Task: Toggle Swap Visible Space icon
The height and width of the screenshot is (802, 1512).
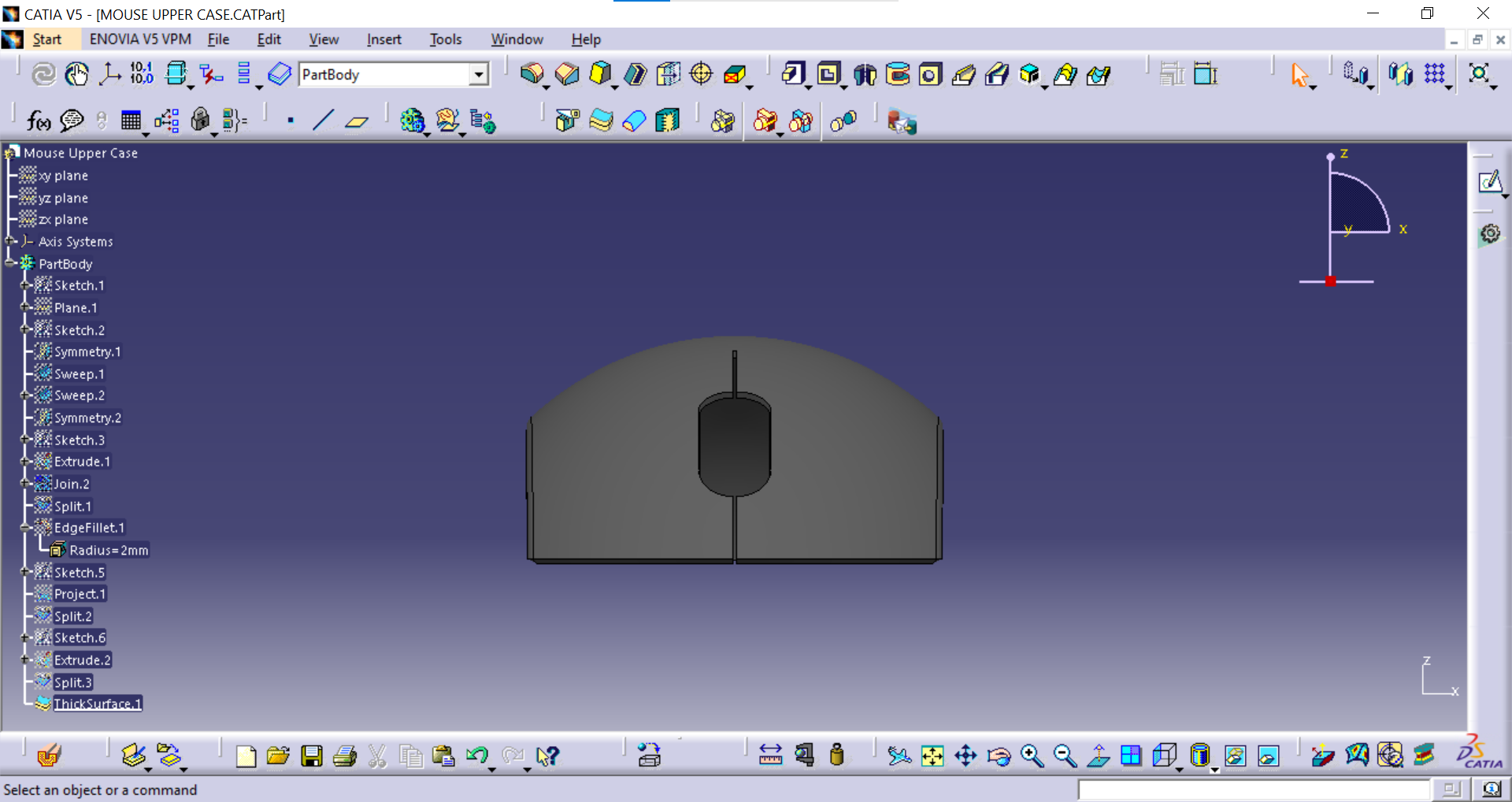Action: (x=1268, y=756)
